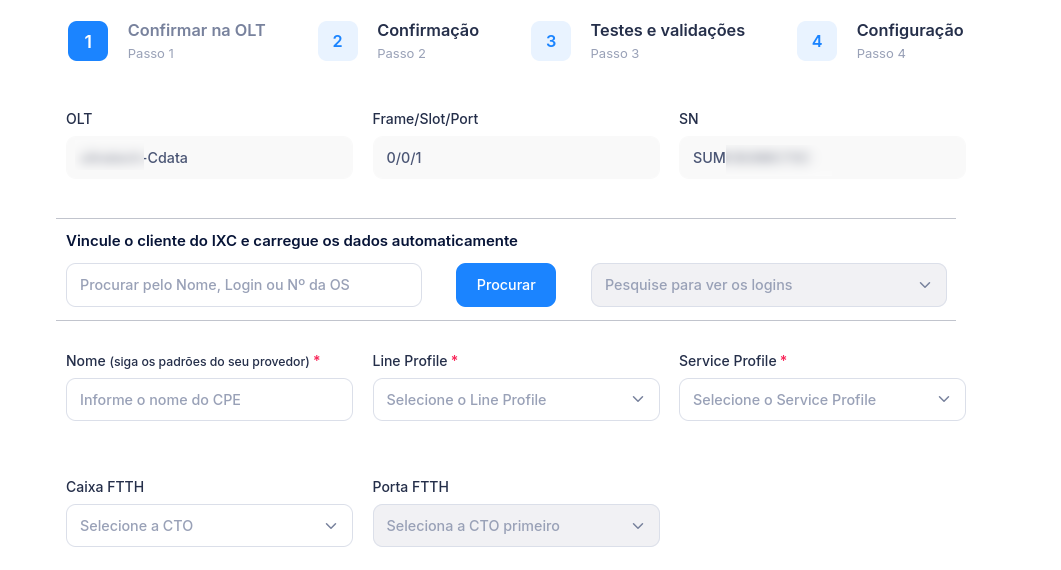Click the step 2 number badge
Screen dimensions: 1061x570
tap(337, 41)
